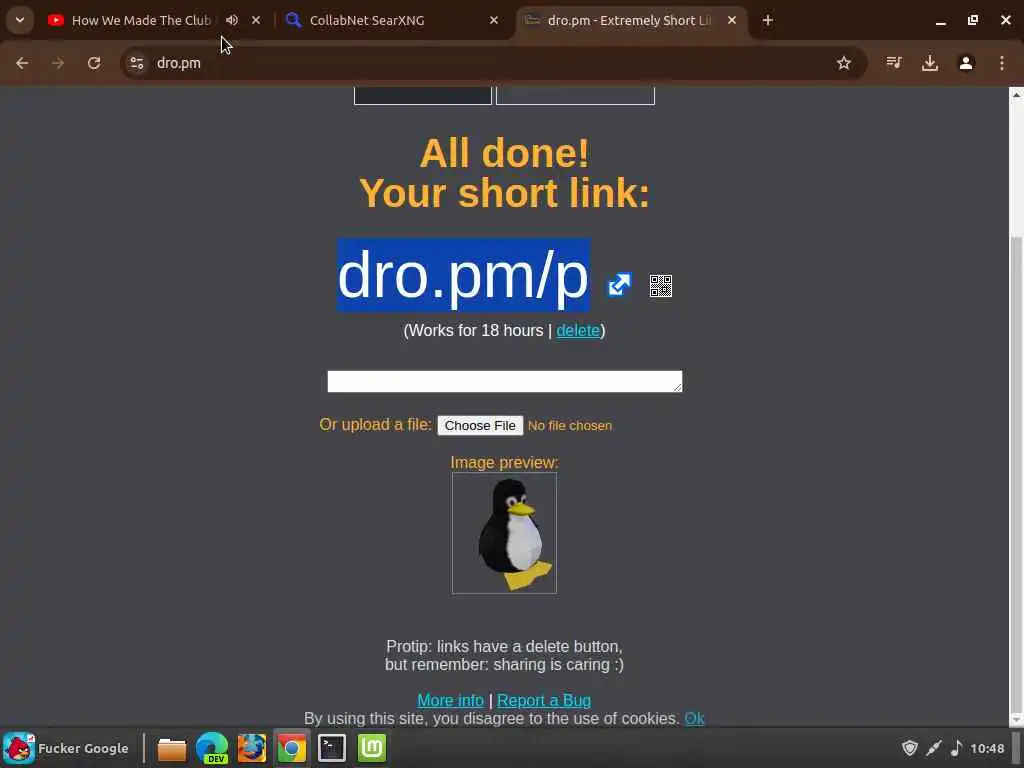
Task: Open the Fucker Google start menu
Action: pos(67,748)
